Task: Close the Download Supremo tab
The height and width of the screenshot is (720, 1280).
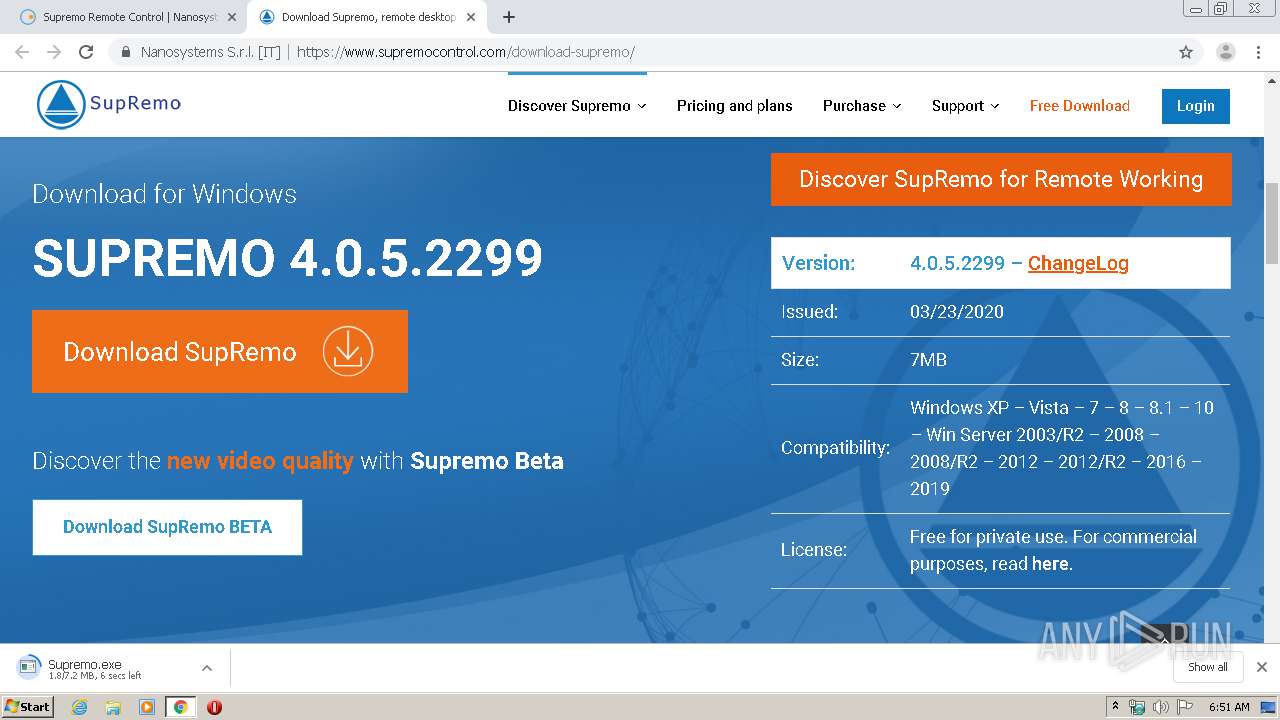Action: (473, 17)
